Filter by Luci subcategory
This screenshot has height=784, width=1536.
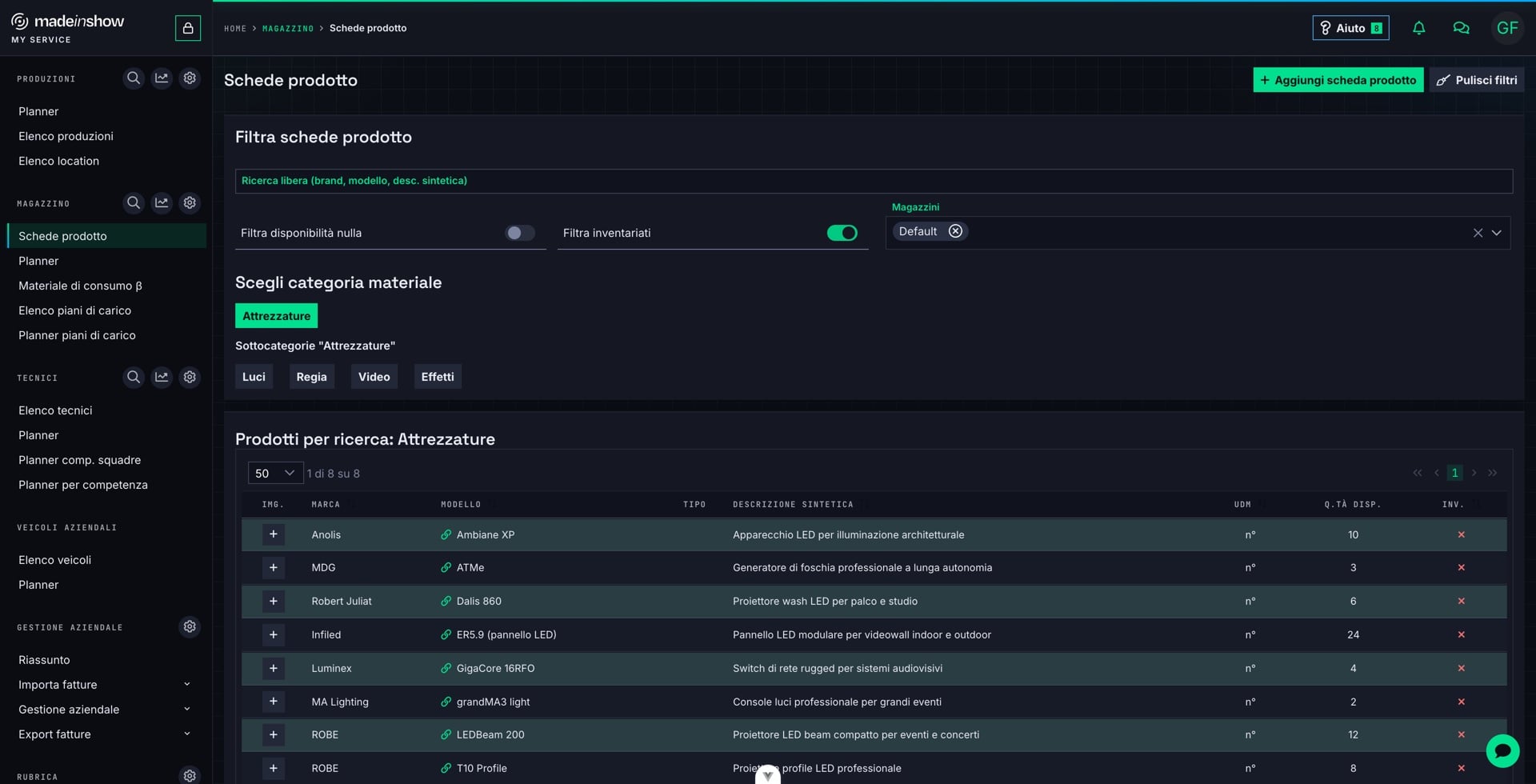[x=254, y=377]
